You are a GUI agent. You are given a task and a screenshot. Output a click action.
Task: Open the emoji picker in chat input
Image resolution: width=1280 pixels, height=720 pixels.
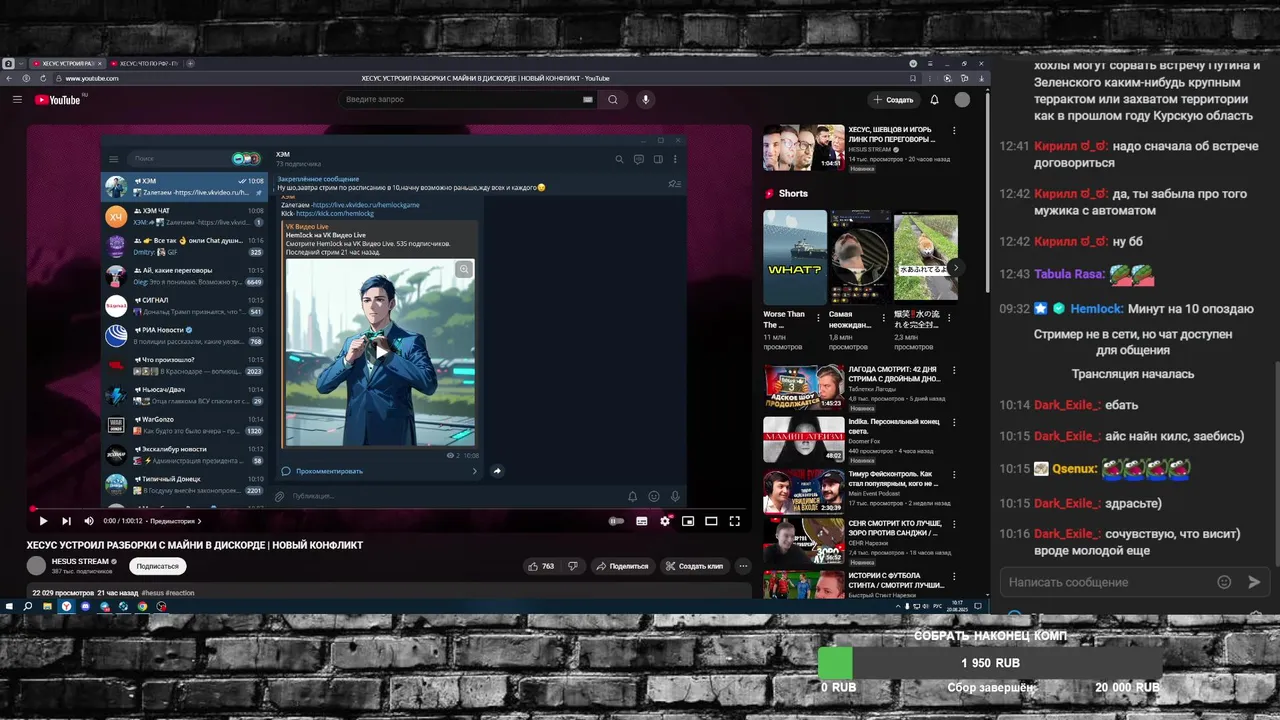point(1224,582)
